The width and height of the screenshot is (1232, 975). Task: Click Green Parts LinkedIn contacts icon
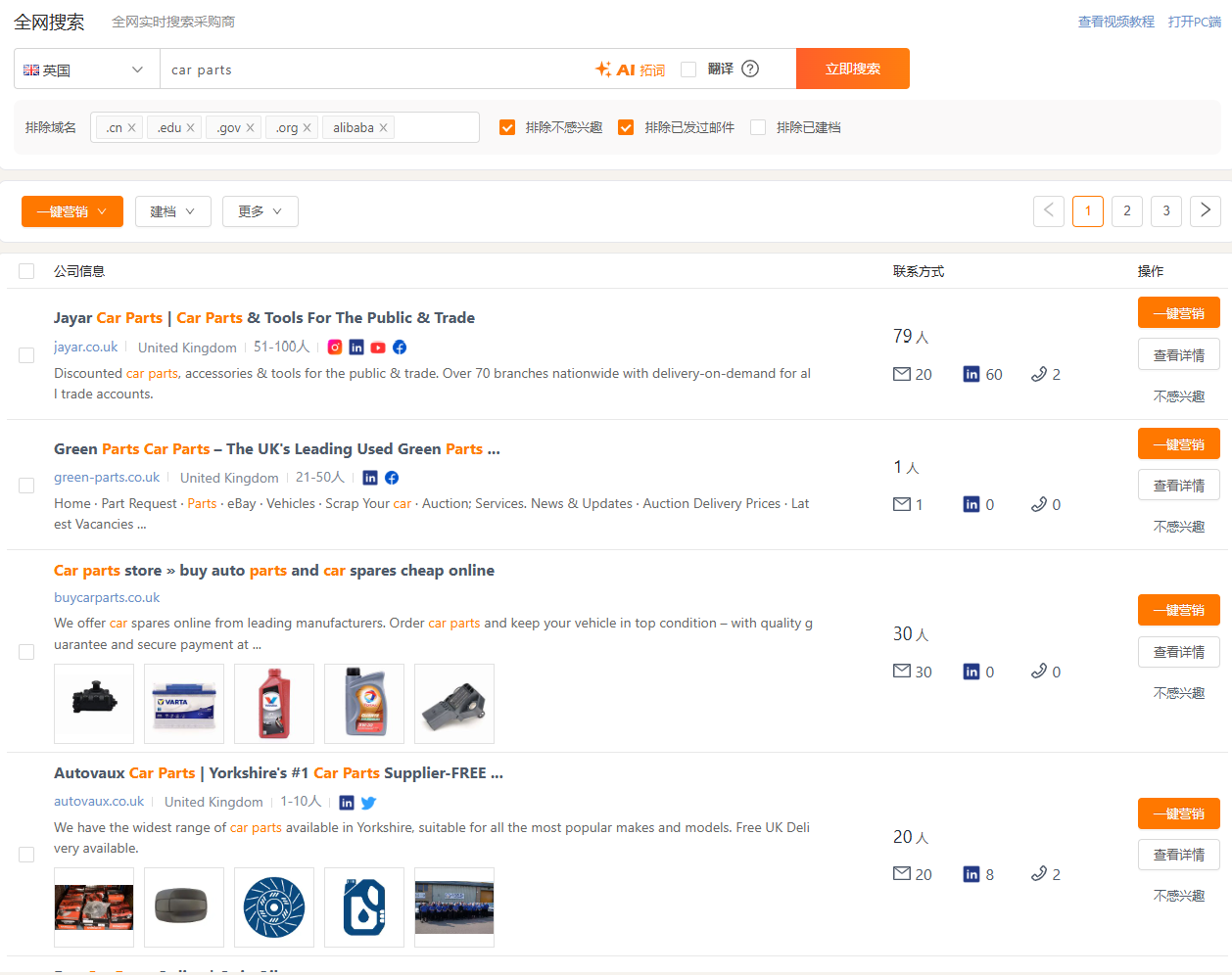971,504
